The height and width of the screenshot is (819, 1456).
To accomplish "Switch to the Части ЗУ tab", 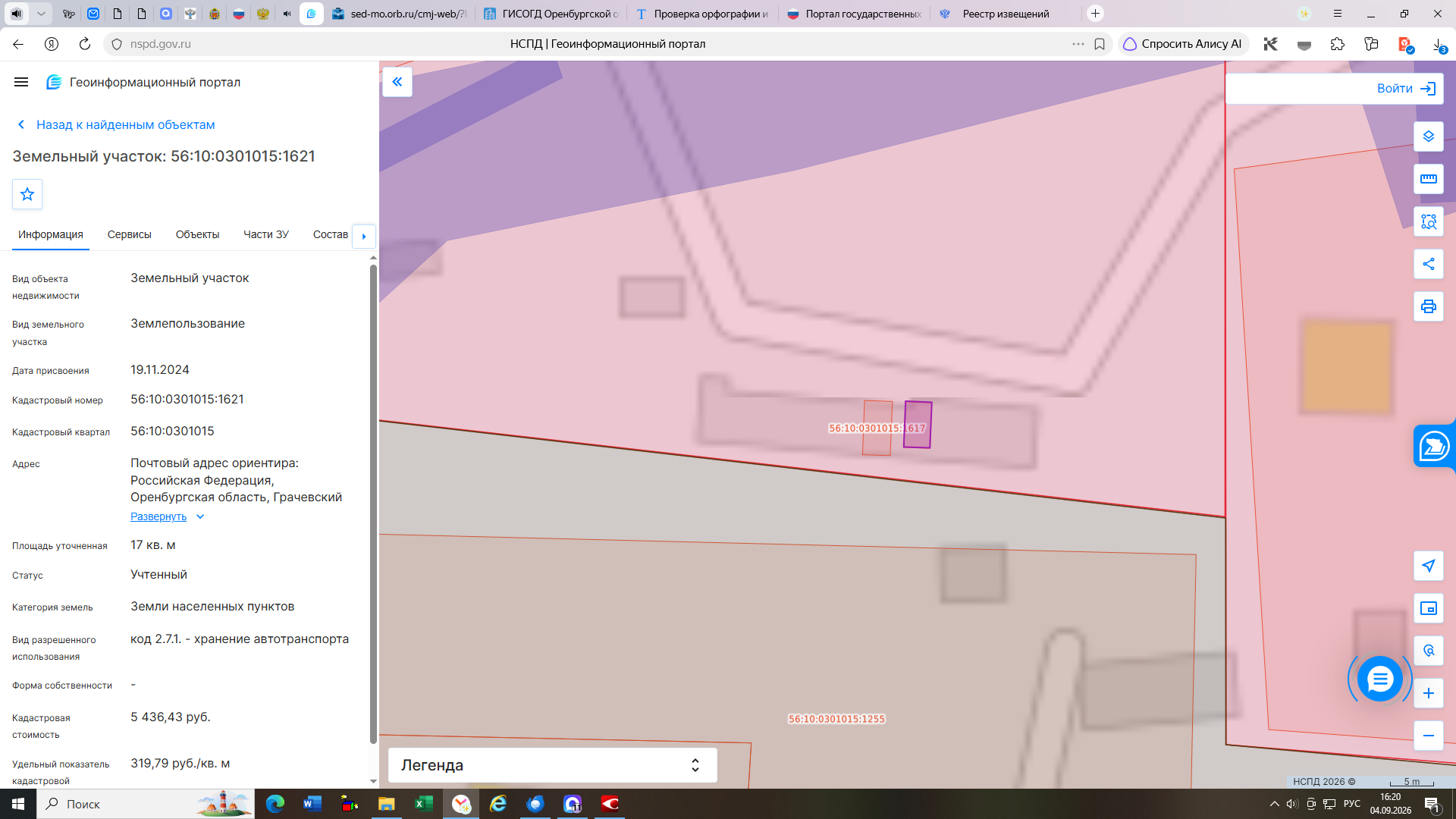I will (x=266, y=234).
